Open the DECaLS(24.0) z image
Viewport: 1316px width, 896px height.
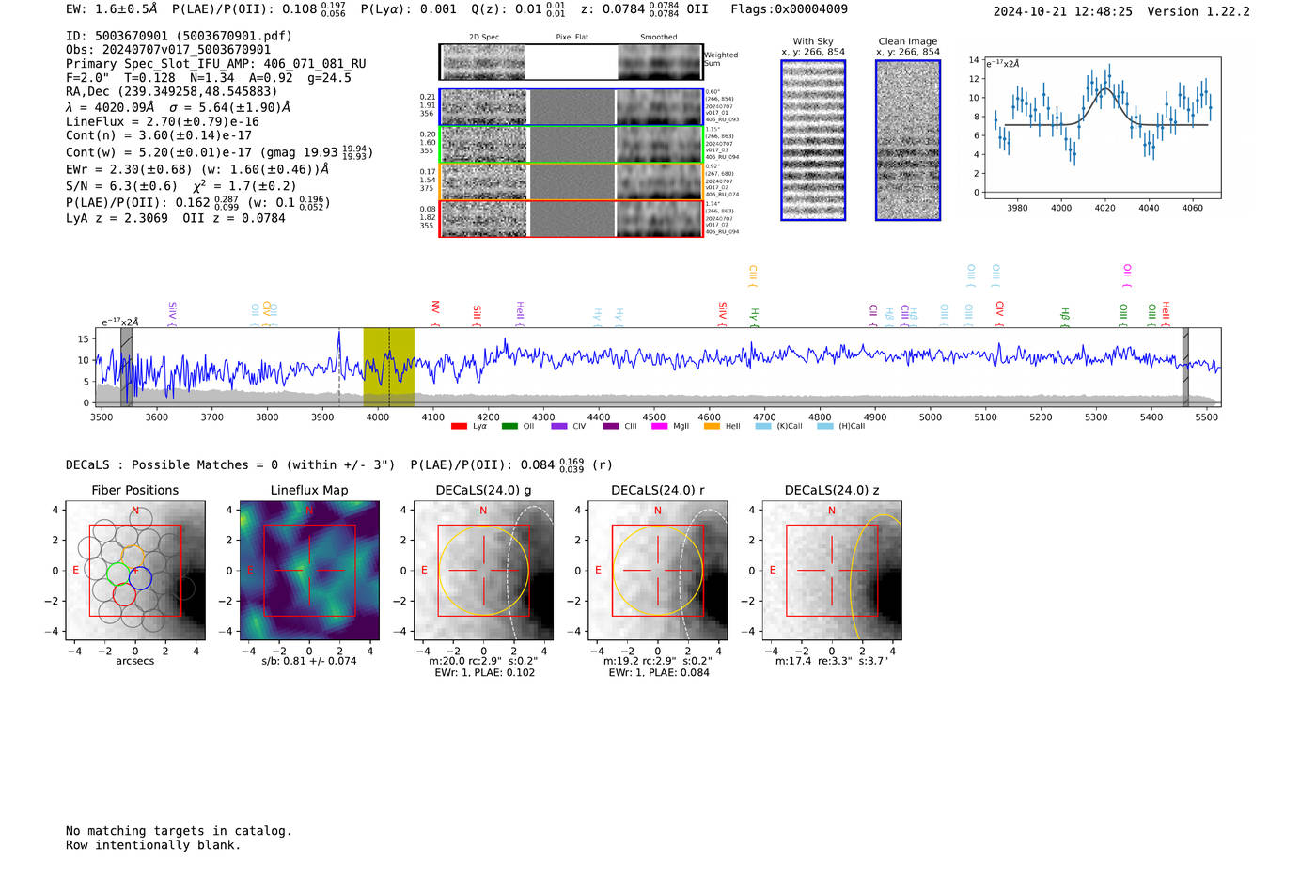coord(832,571)
